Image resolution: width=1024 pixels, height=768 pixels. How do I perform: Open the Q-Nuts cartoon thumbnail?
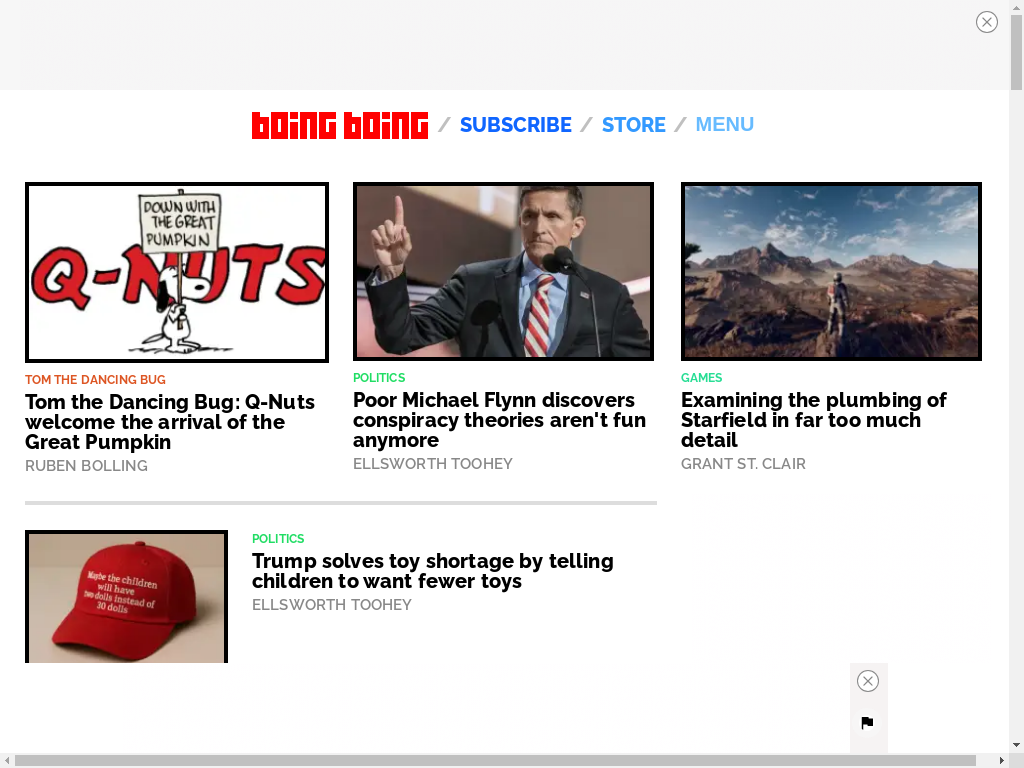(177, 272)
